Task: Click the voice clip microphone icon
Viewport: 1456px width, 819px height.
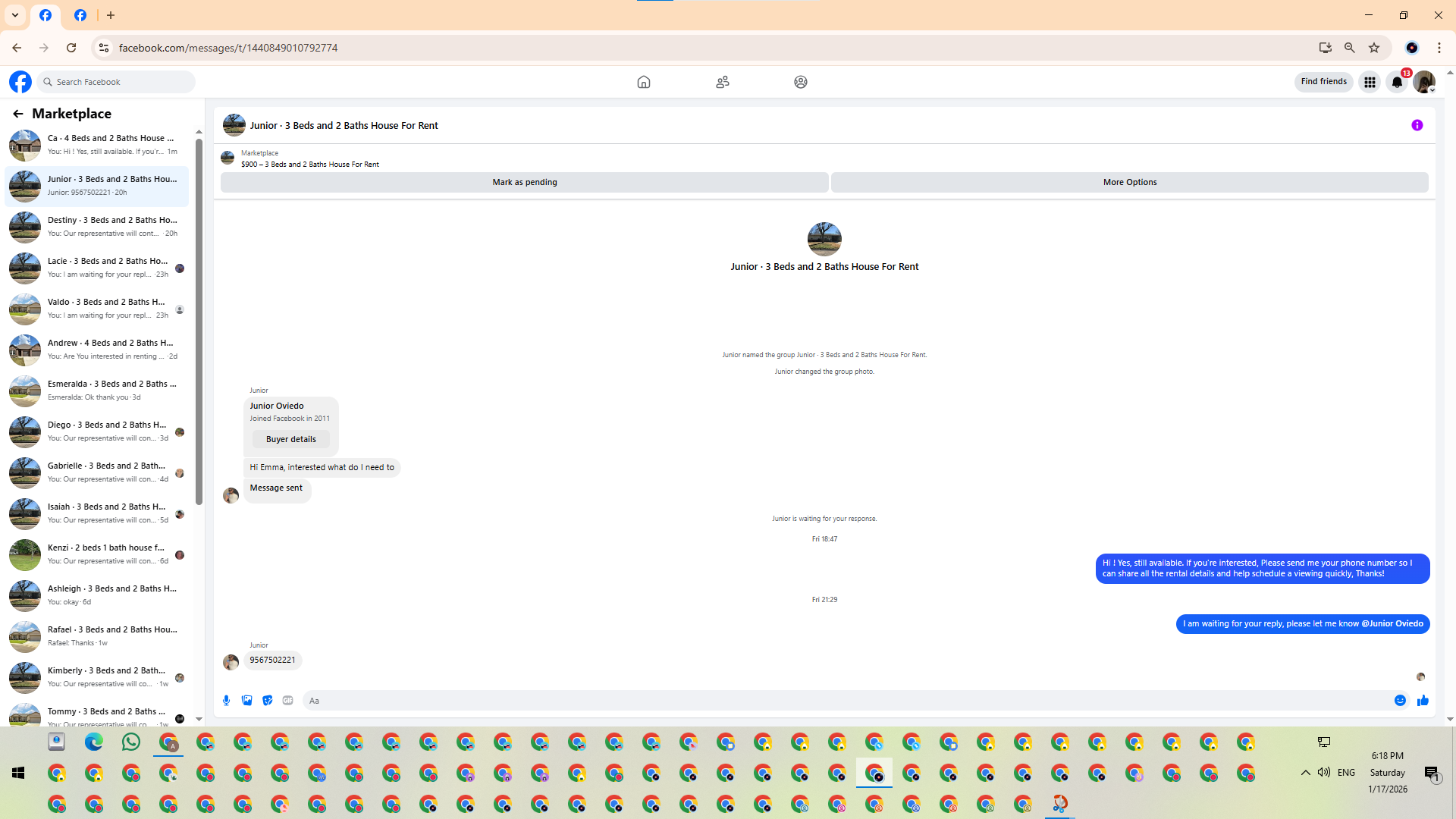Action: click(x=226, y=701)
